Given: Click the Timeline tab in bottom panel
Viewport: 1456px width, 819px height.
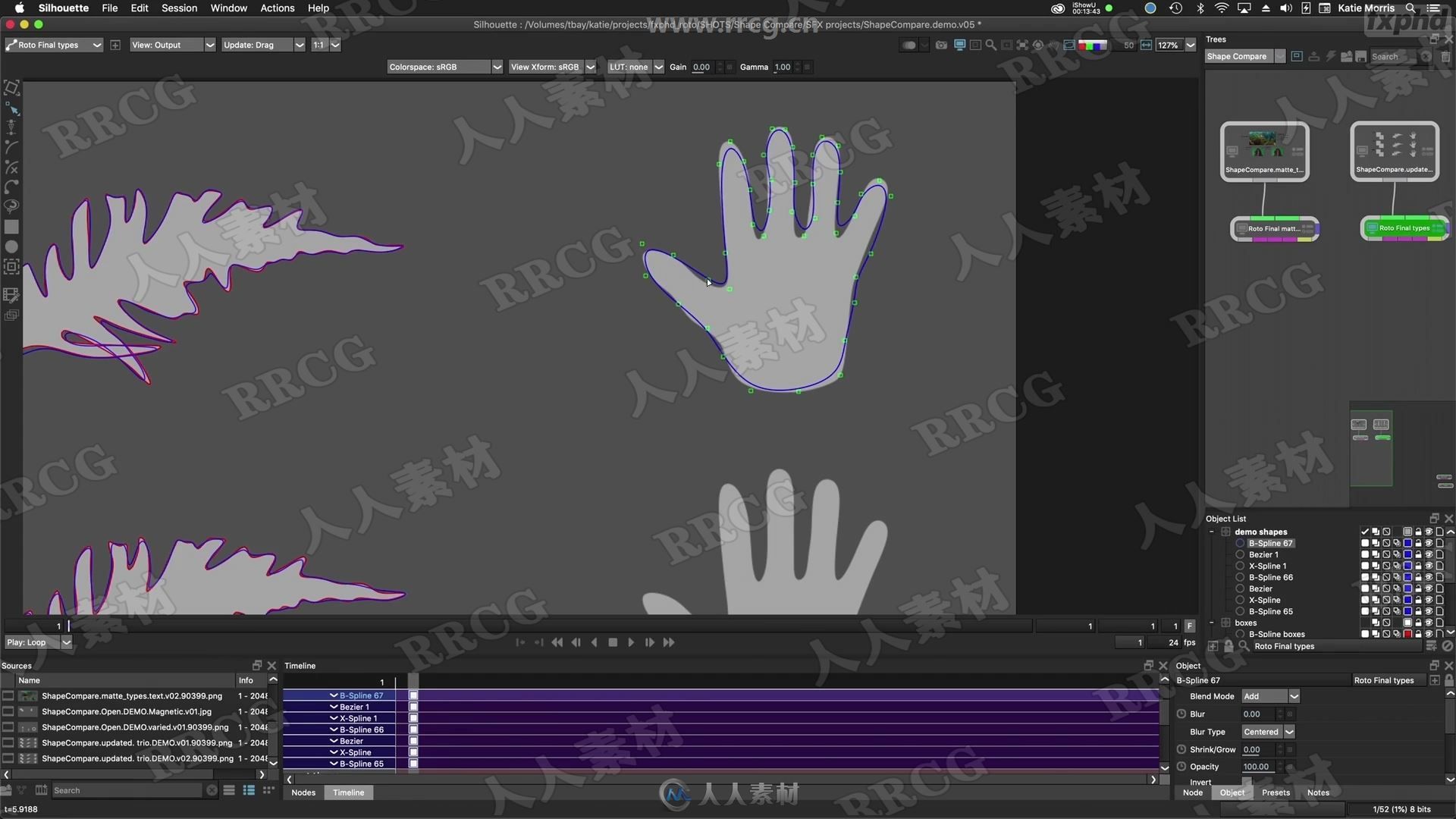Looking at the screenshot, I should 348,792.
